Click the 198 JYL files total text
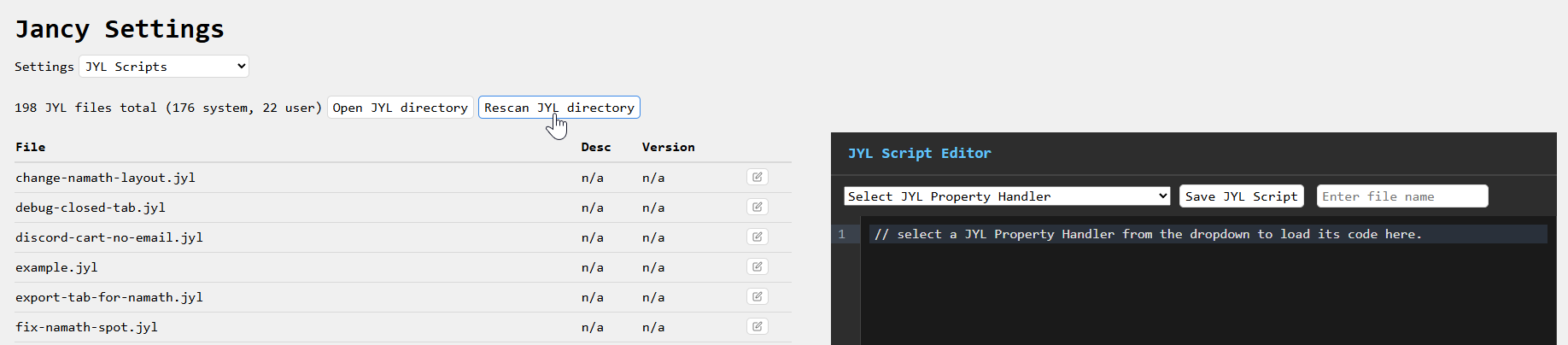The height and width of the screenshot is (345, 1568). pyautogui.click(x=168, y=108)
